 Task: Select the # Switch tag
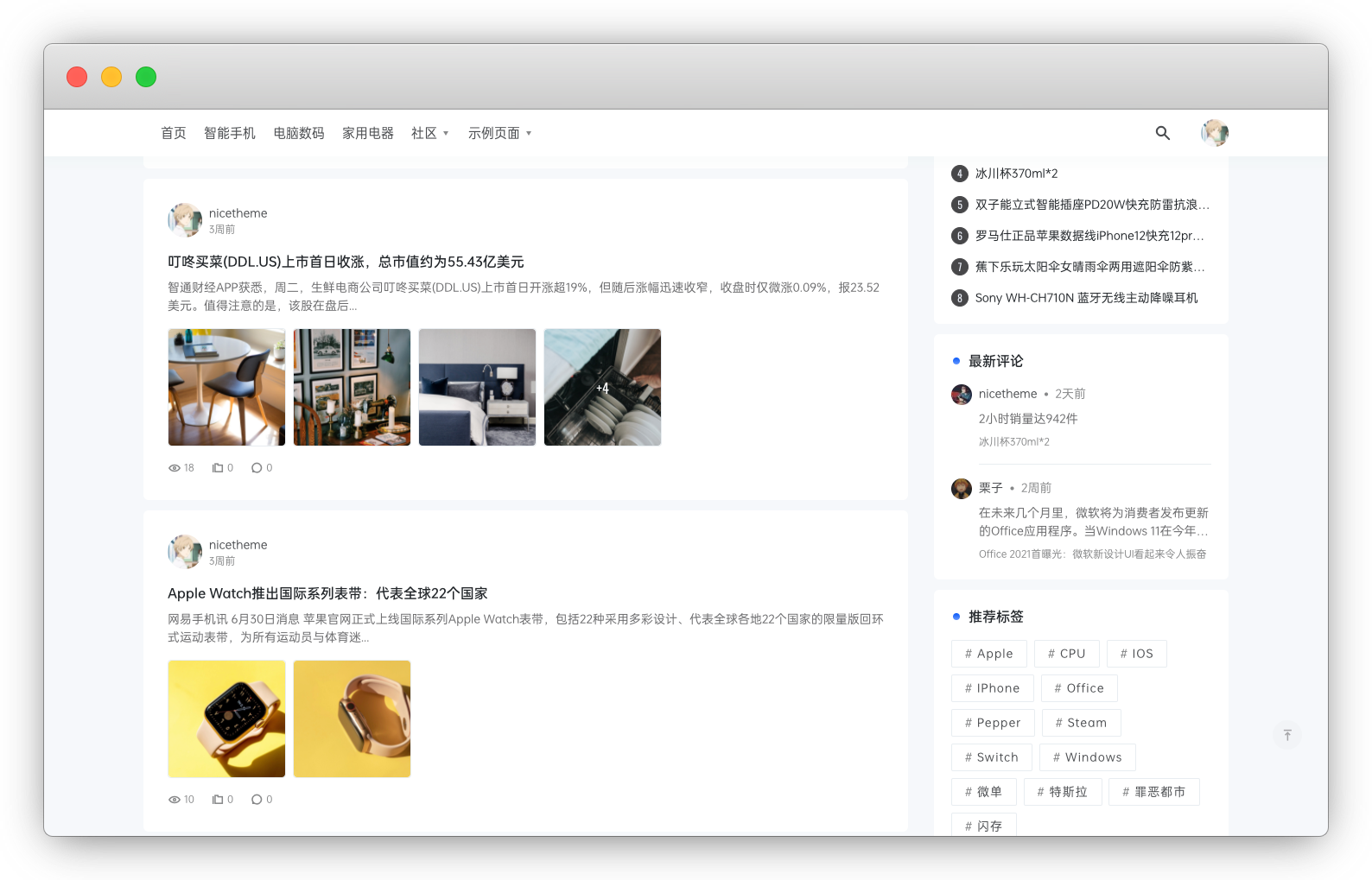coord(992,757)
